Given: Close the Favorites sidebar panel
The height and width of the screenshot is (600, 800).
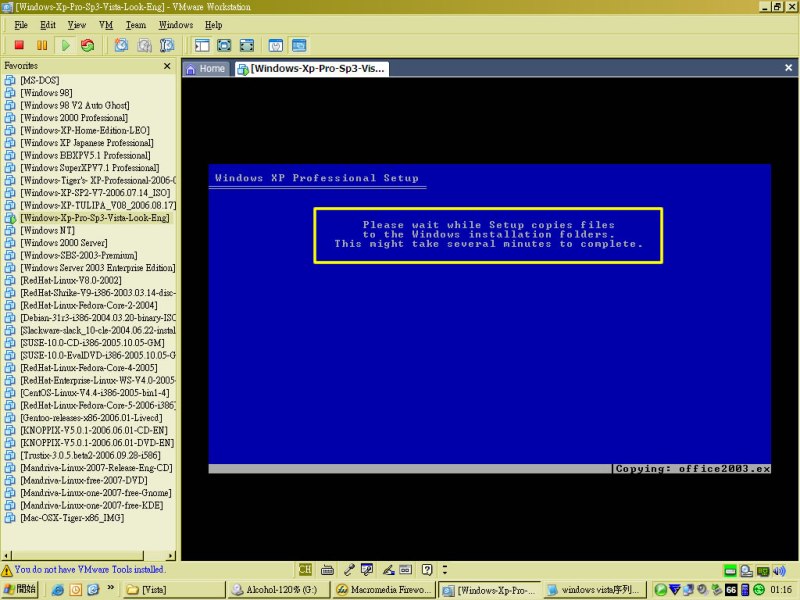Looking at the screenshot, I should coord(167,66).
